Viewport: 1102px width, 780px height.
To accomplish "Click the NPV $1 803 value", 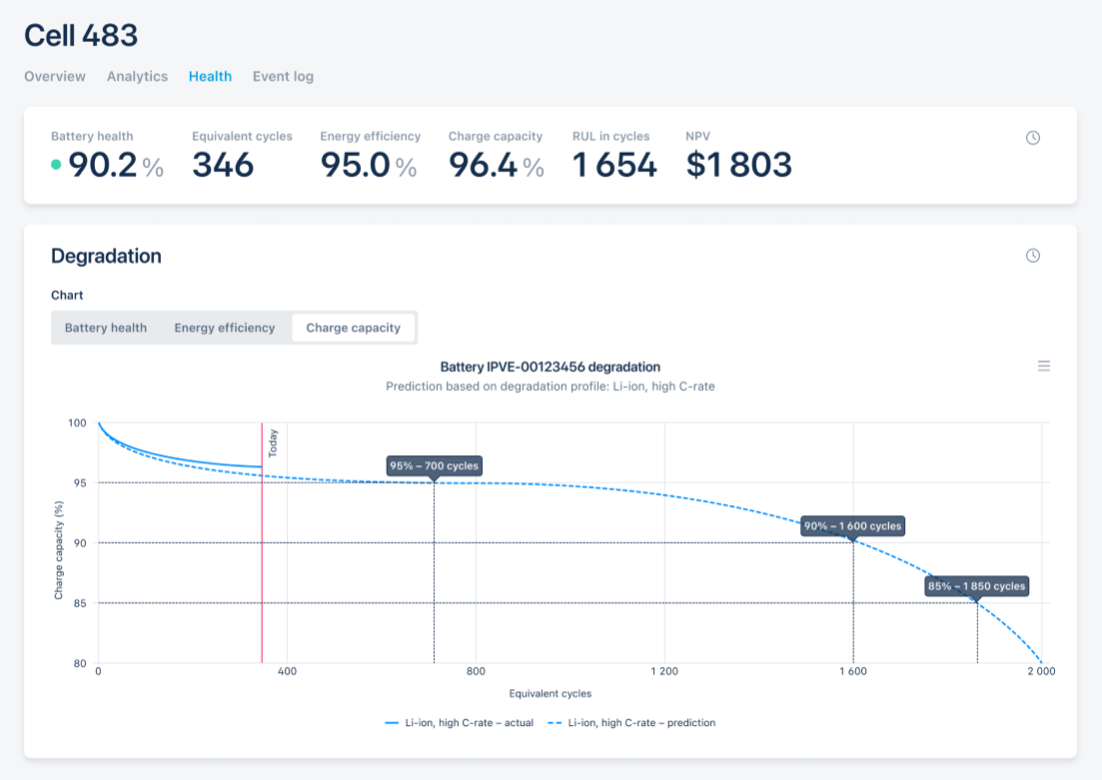I will pyautogui.click(x=739, y=165).
